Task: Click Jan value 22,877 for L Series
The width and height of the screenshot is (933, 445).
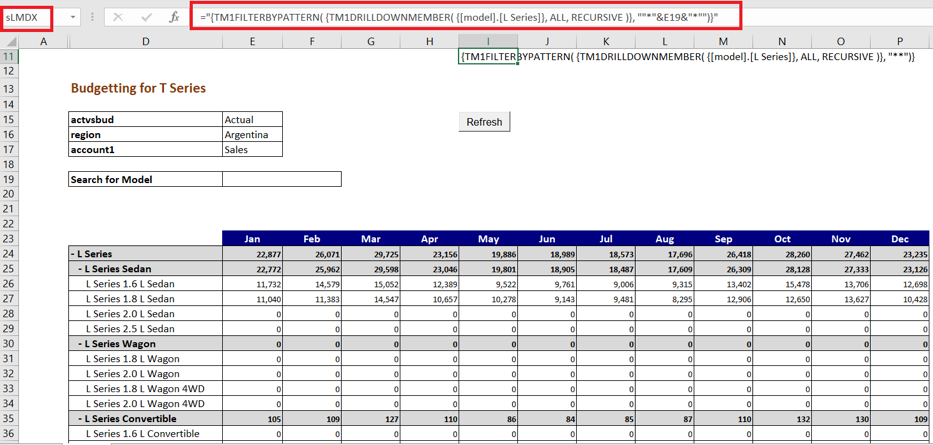Action: tap(252, 254)
